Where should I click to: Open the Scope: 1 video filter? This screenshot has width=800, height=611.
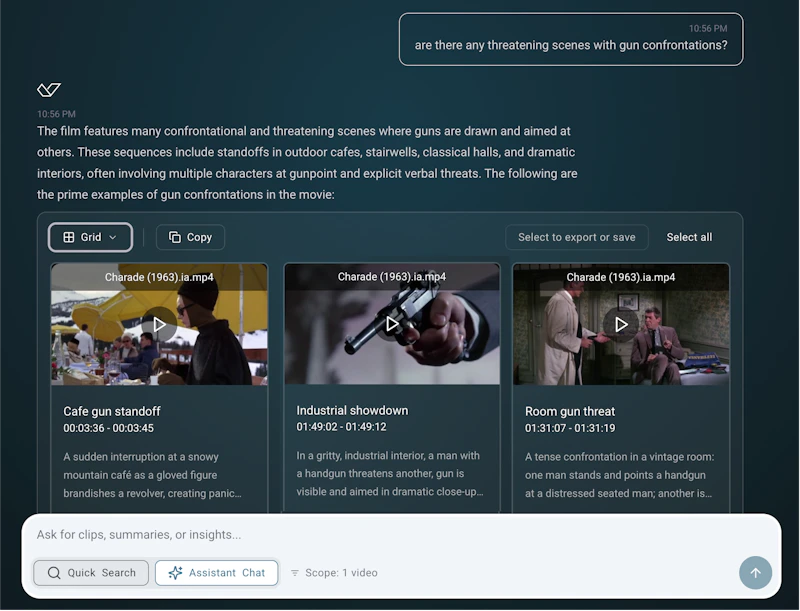334,573
